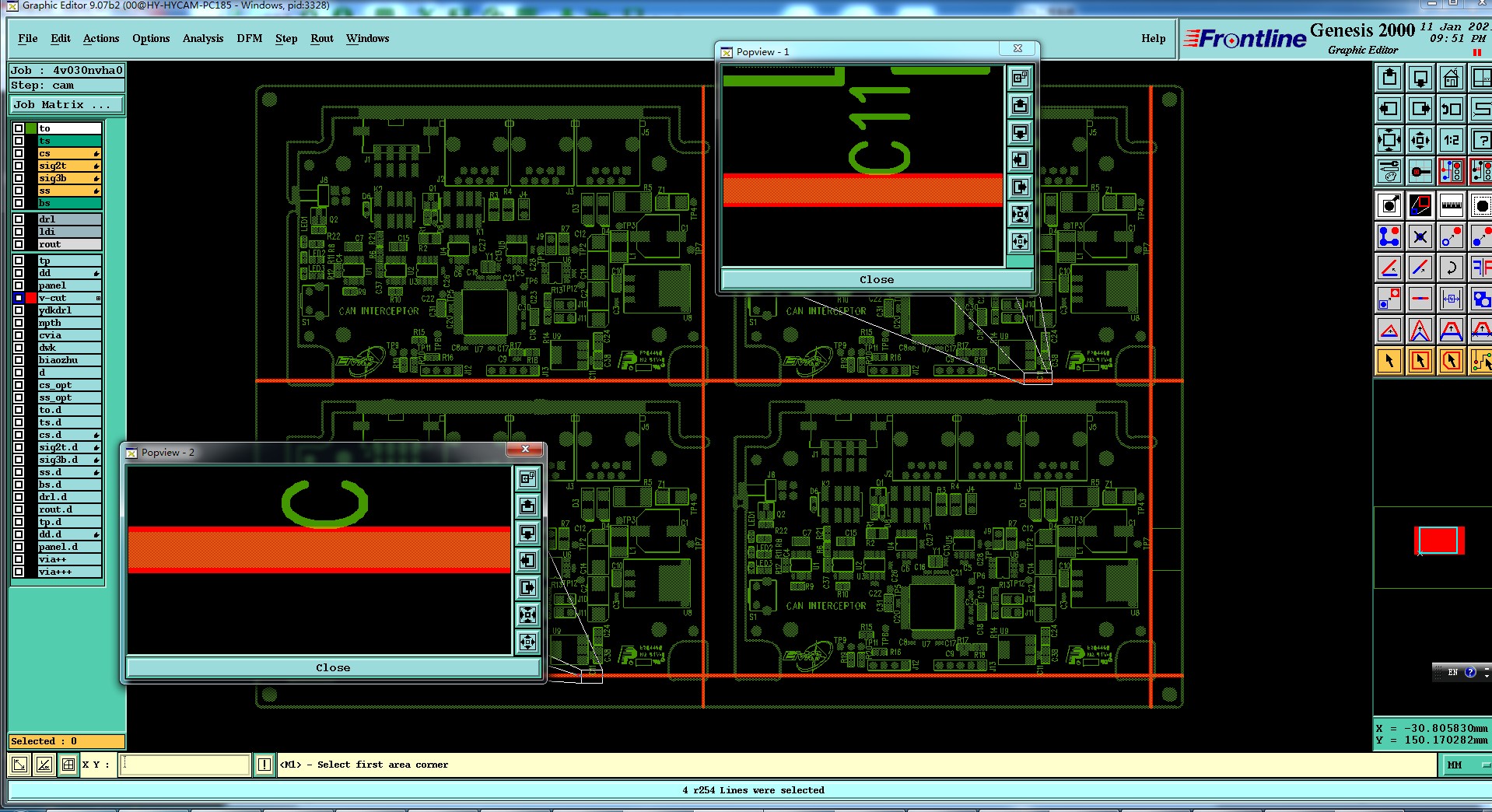Open the Edit menu
This screenshot has height=812, width=1492.
[61, 38]
